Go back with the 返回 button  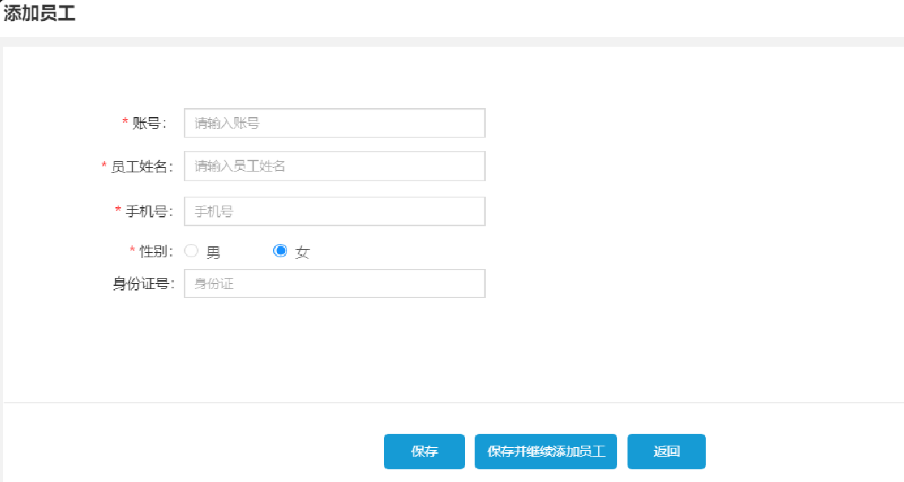[666, 452]
